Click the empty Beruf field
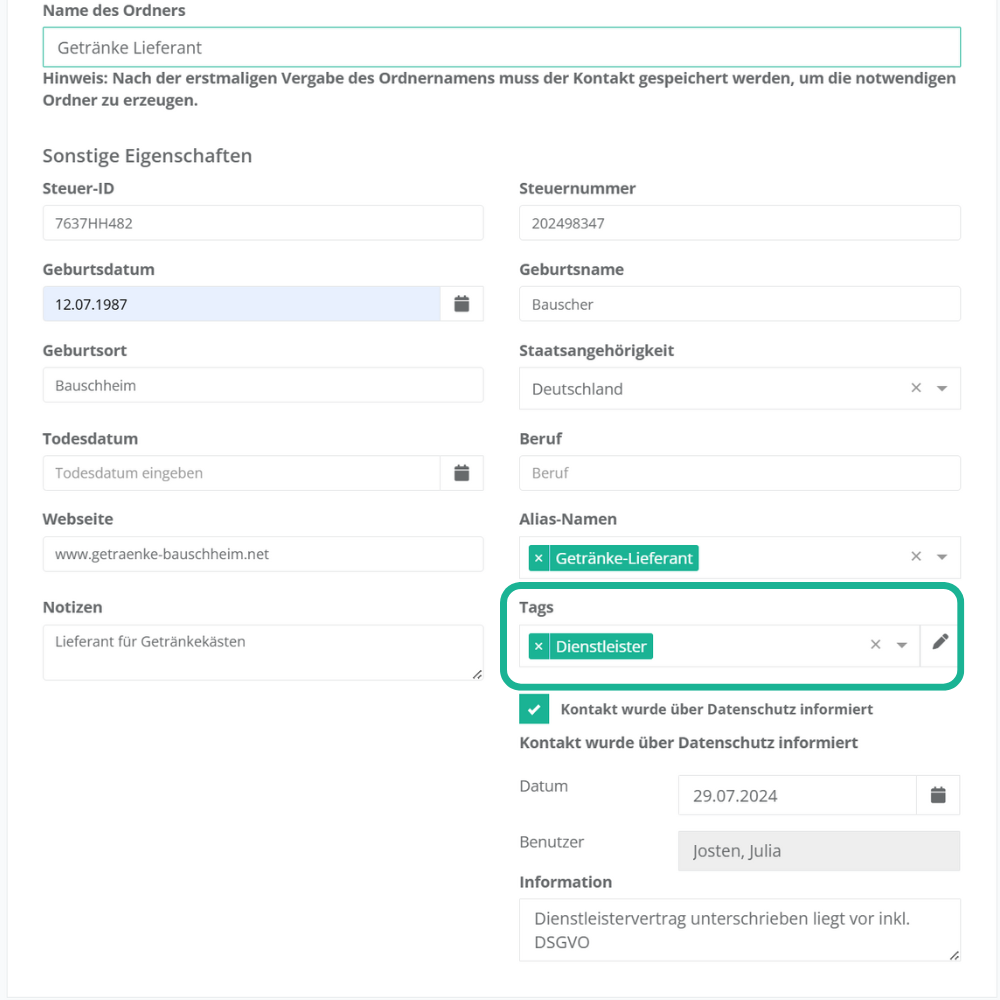The image size is (1000, 1000). [739, 473]
